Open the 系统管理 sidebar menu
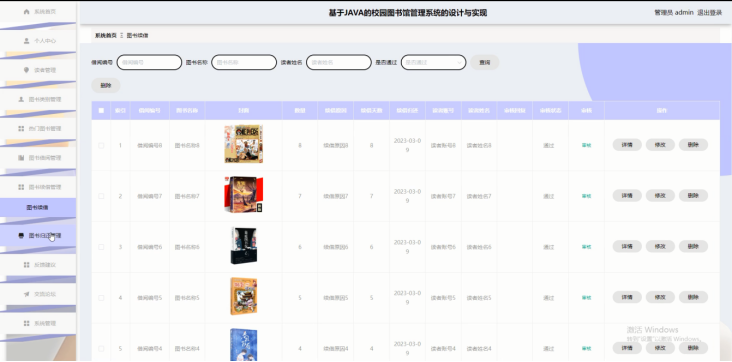 pyautogui.click(x=38, y=323)
